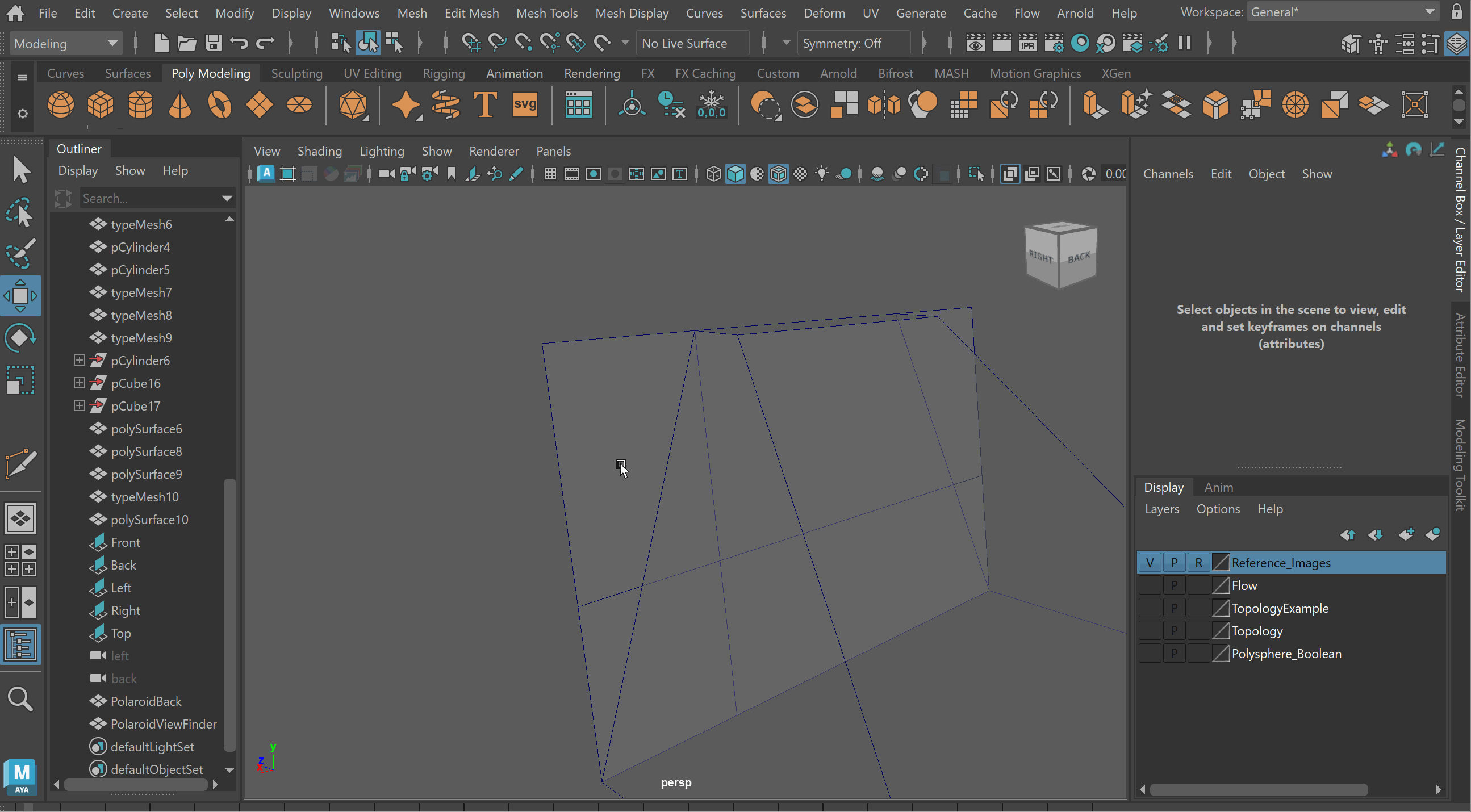This screenshot has width=1471, height=812.
Task: Switch to the Sculpting shelf tab
Action: [x=296, y=73]
